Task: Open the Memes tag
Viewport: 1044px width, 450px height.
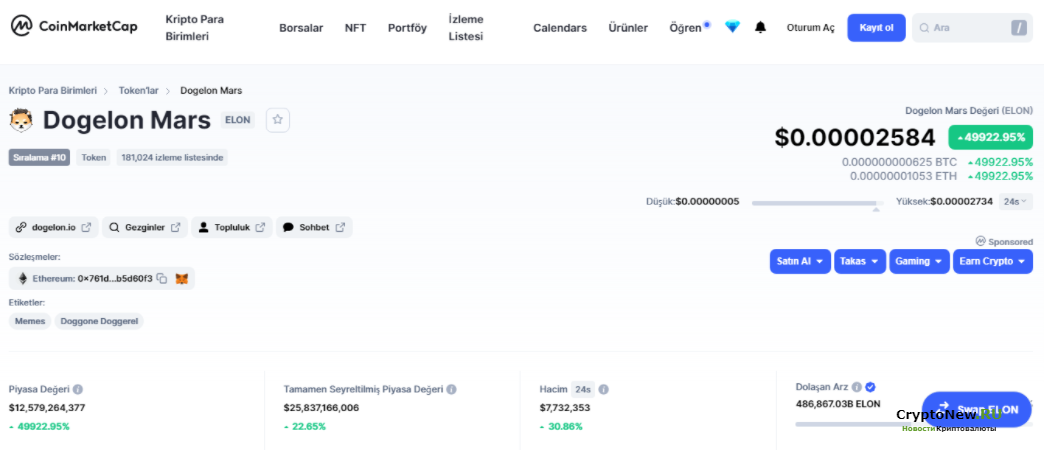Action: click(x=30, y=321)
